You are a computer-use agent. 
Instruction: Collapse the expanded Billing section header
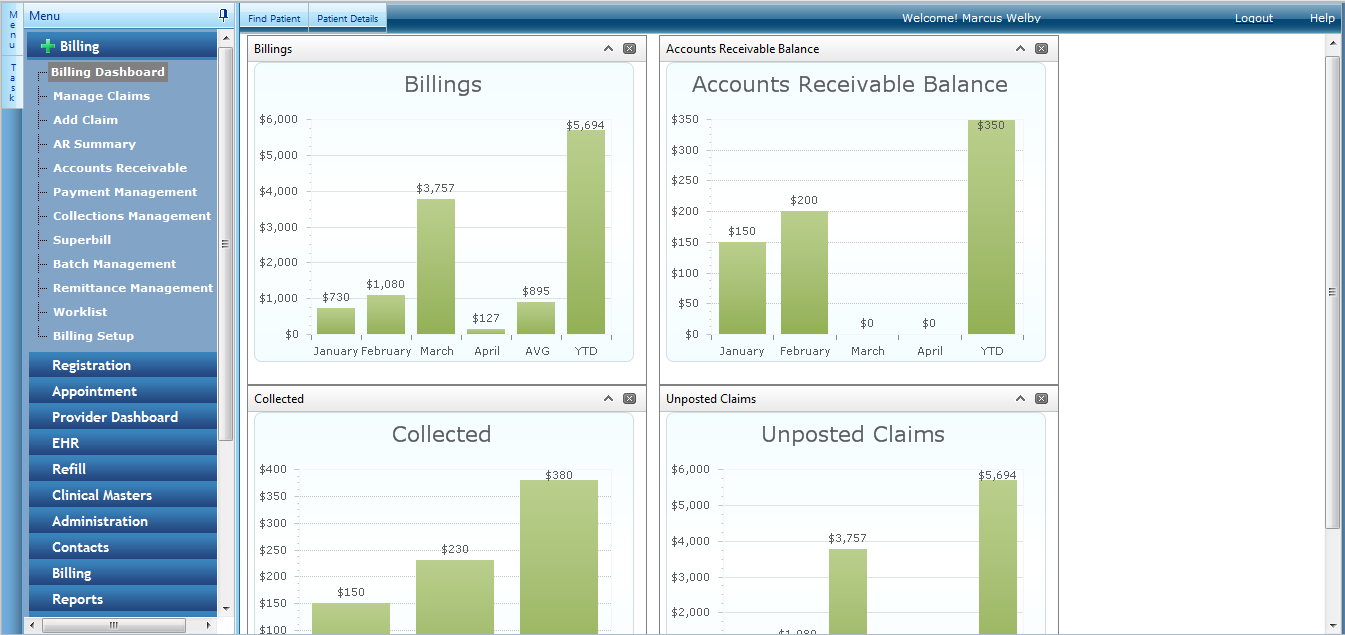point(123,46)
